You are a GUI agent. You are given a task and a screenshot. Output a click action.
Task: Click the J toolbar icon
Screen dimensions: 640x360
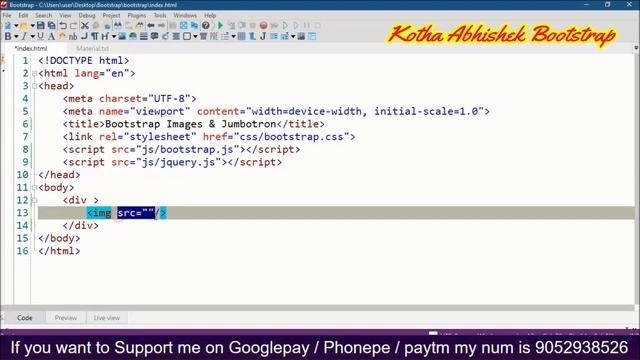point(263,36)
